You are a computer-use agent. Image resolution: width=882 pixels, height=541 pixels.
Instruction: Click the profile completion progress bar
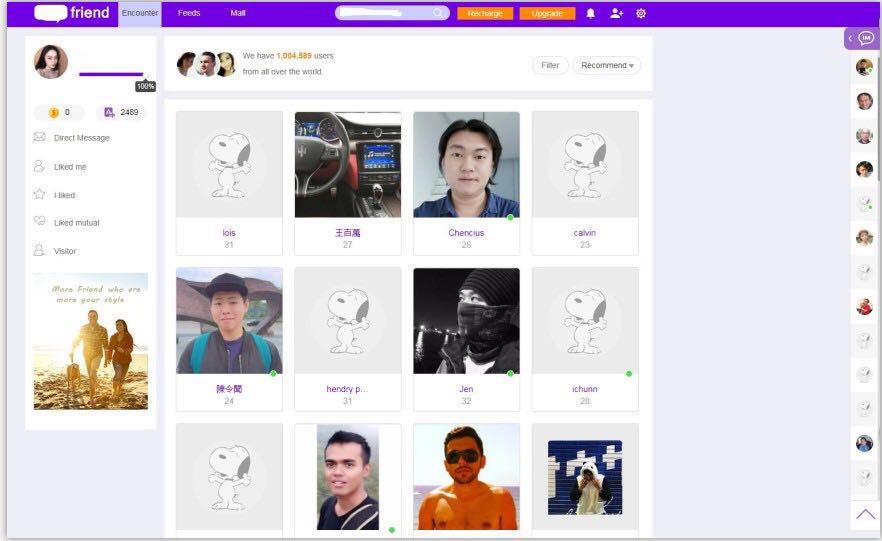(111, 74)
